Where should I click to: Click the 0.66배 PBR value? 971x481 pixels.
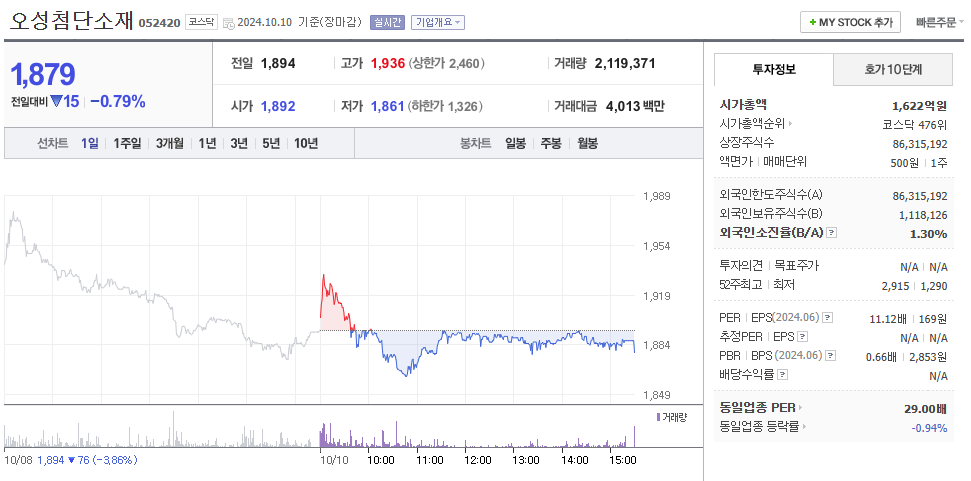tap(882, 357)
